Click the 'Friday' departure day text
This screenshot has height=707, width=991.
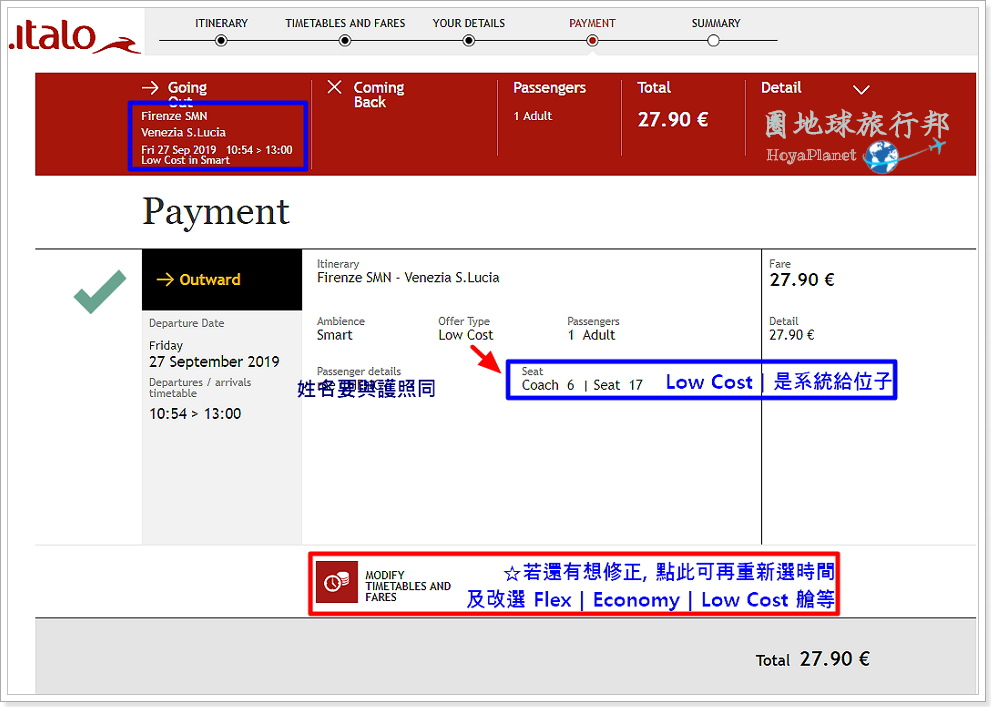(x=166, y=346)
